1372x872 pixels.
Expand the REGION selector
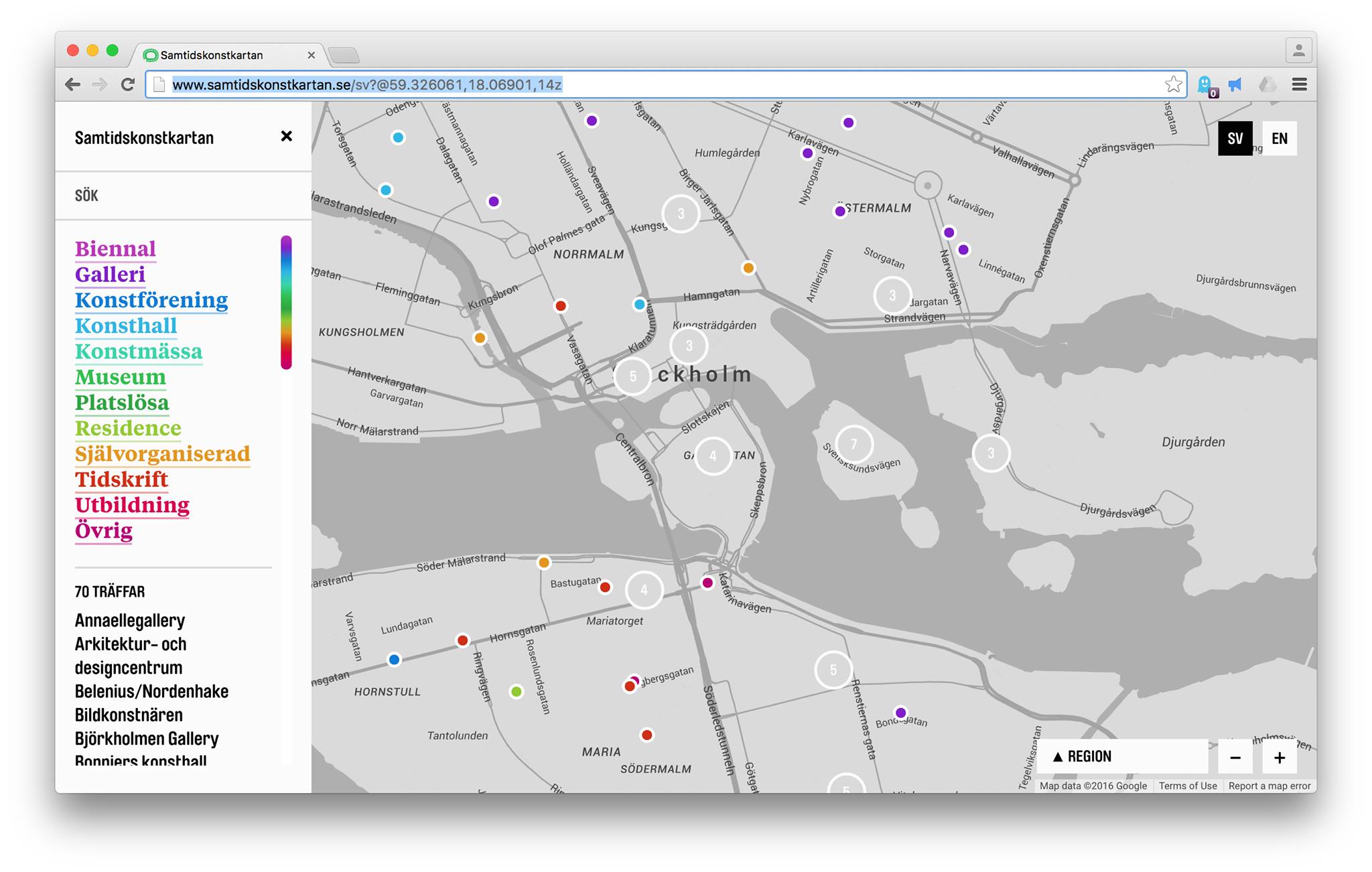tap(1123, 757)
